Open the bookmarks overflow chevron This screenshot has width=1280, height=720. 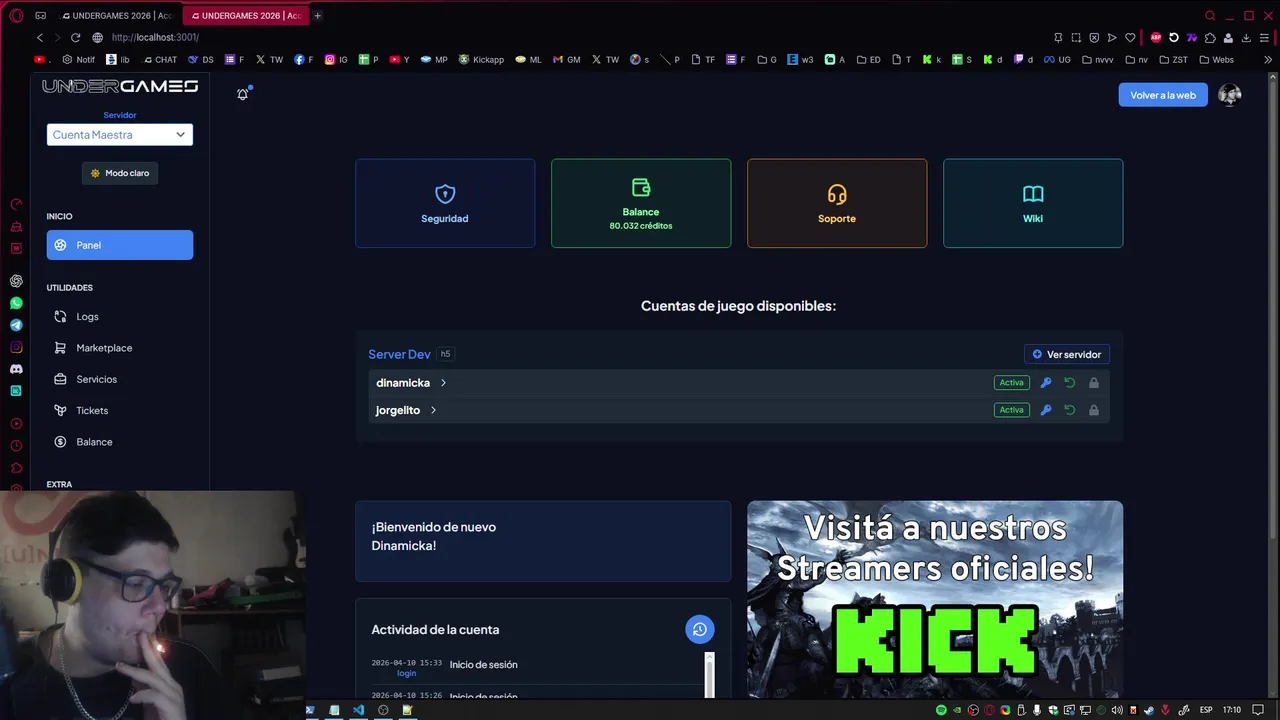pyautogui.click(x=1268, y=60)
